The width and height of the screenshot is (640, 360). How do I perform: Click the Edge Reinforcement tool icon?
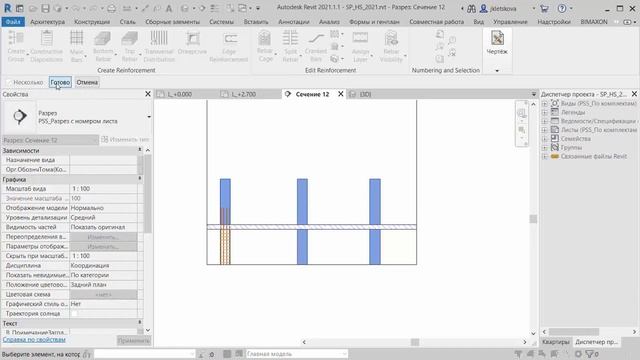230,38
